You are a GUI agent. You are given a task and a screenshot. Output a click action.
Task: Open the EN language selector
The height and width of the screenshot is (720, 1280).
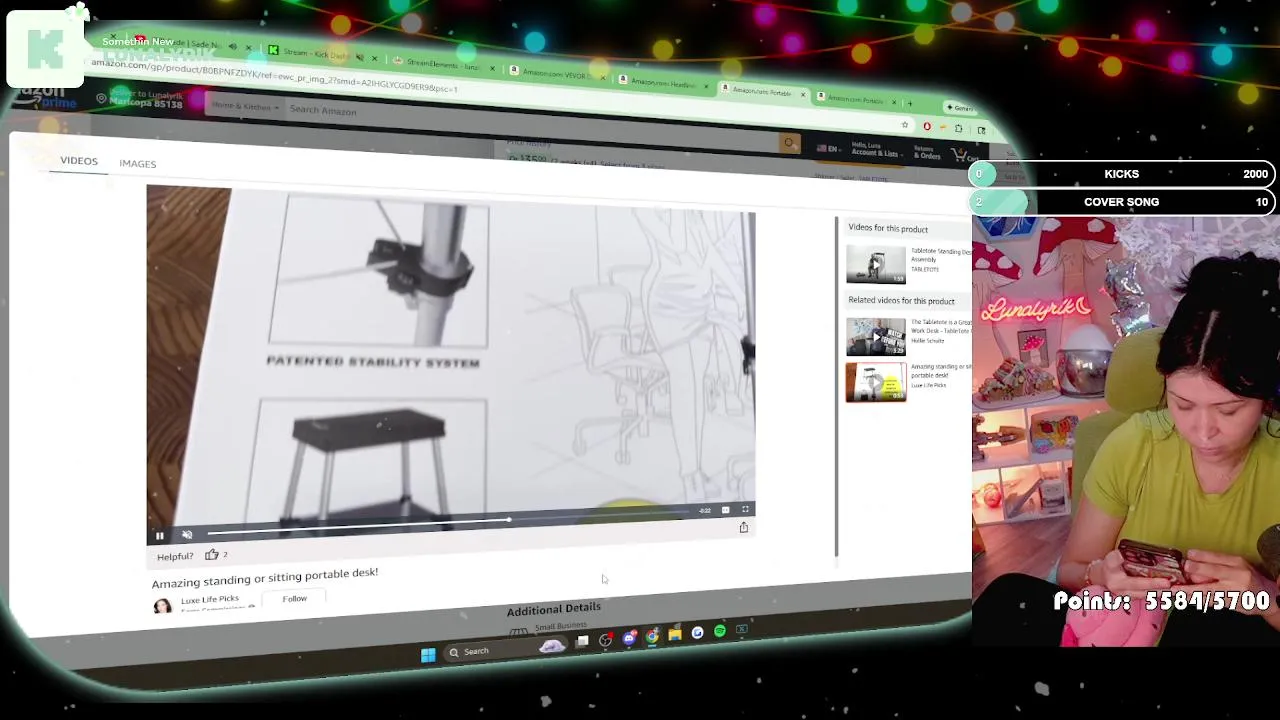pyautogui.click(x=828, y=149)
